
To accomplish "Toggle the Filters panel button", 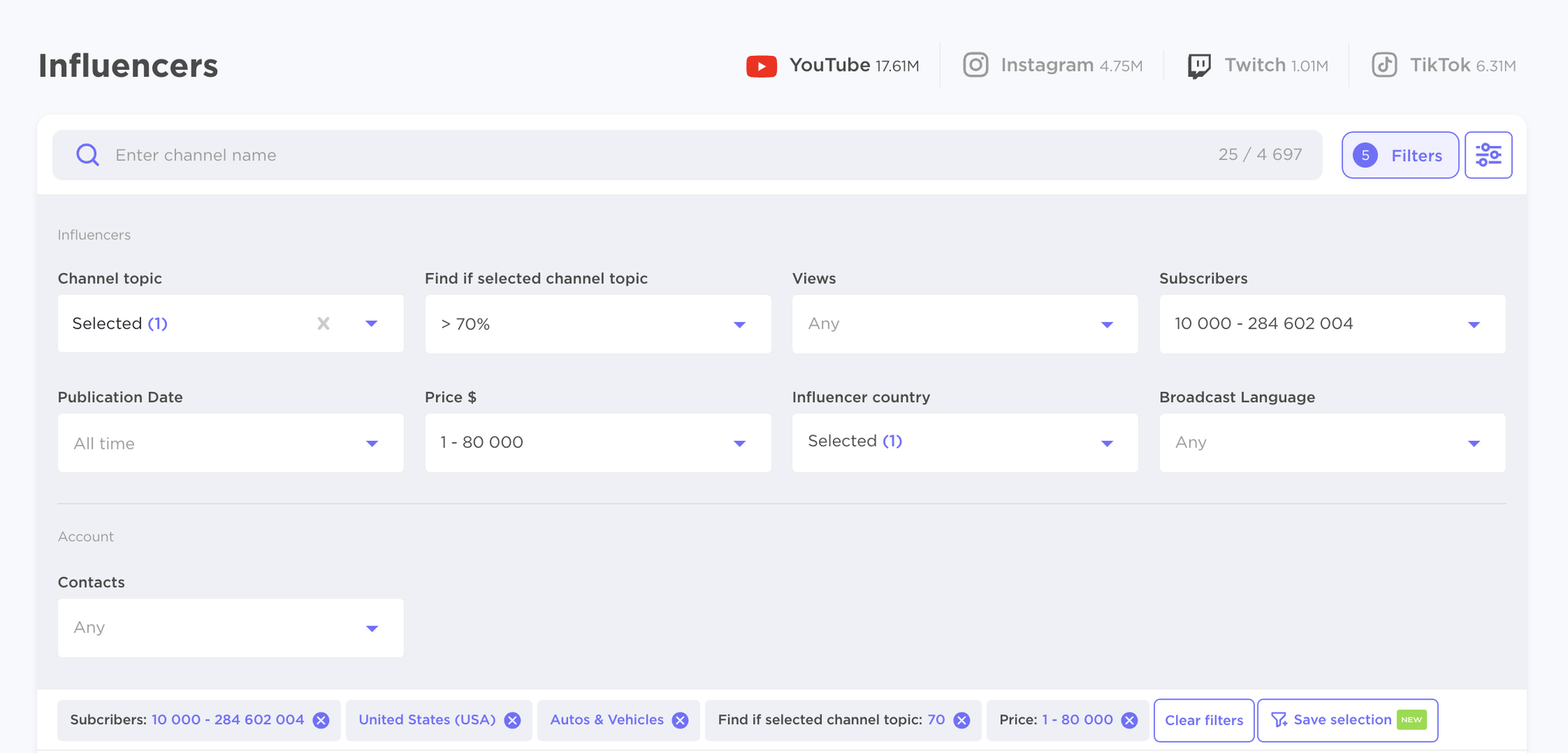I will 1400,155.
